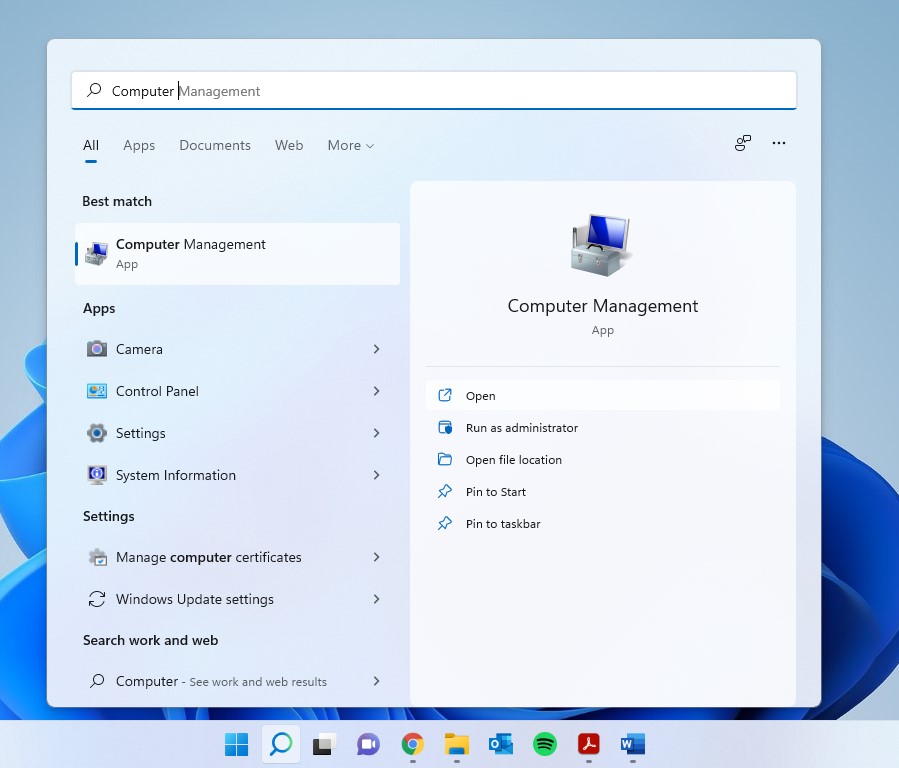
Task: Open Outlook from the taskbar
Action: coord(500,744)
